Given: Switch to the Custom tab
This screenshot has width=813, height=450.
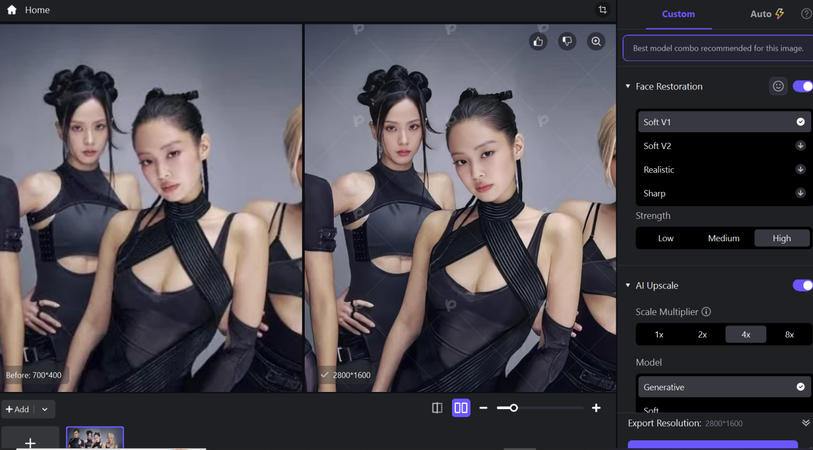Looking at the screenshot, I should coord(678,14).
